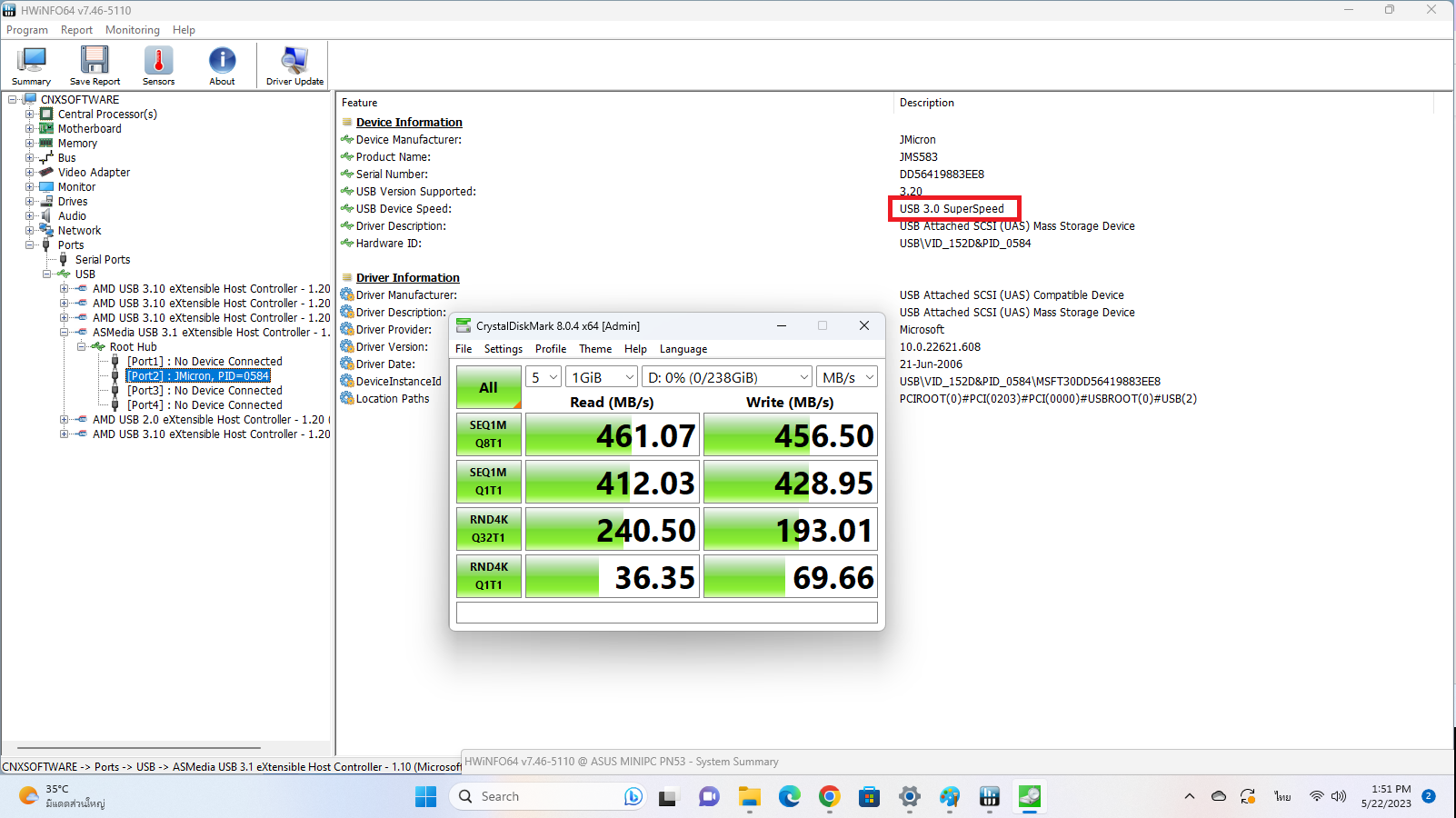Open Google Chrome from taskbar
Viewport: 1456px width, 818px height.
[x=829, y=797]
